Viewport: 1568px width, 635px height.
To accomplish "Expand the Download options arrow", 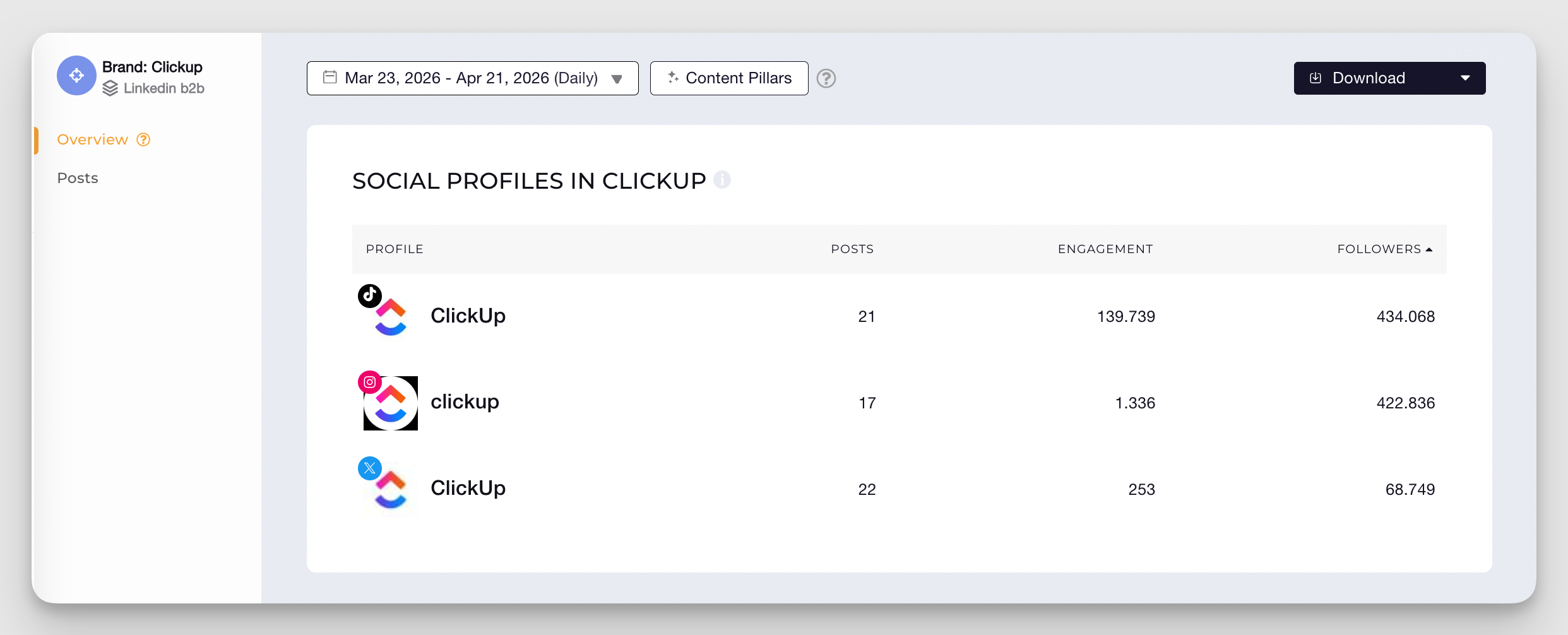I will pos(1466,78).
